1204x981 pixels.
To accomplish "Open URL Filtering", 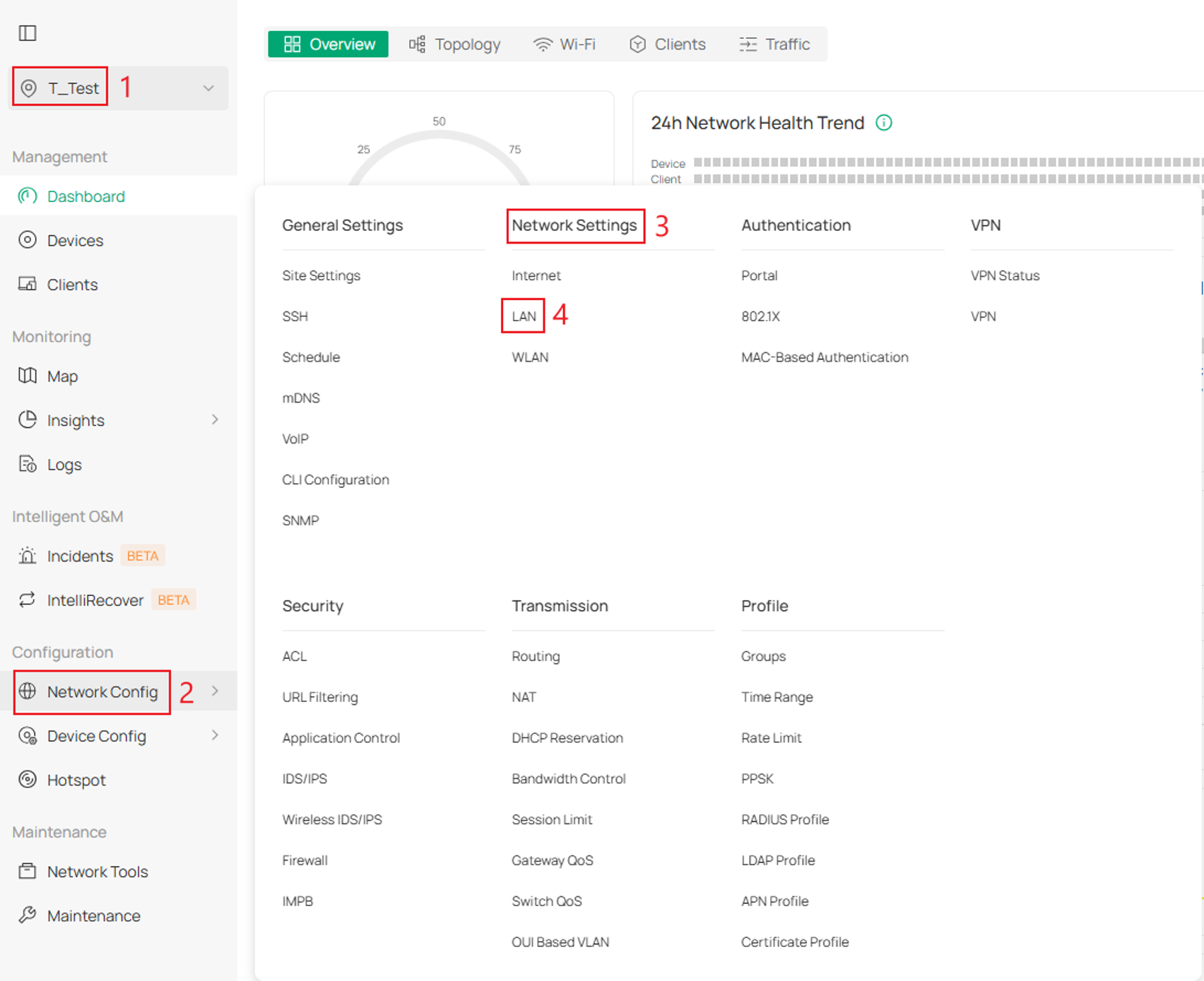I will click(320, 697).
